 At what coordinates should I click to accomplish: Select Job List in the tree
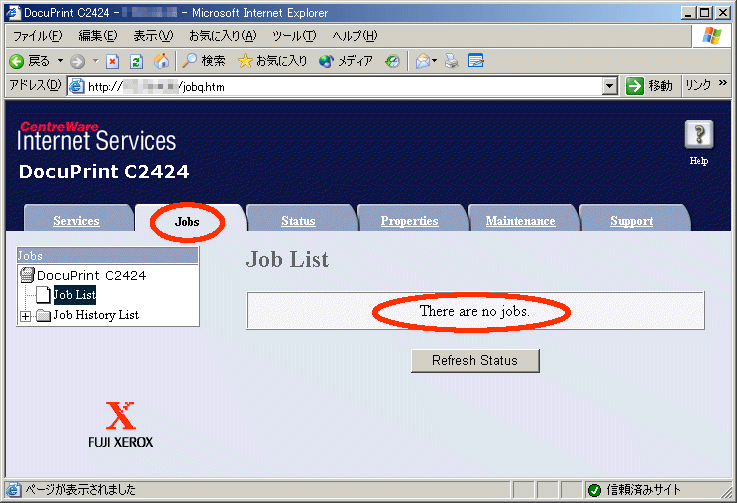point(75,295)
